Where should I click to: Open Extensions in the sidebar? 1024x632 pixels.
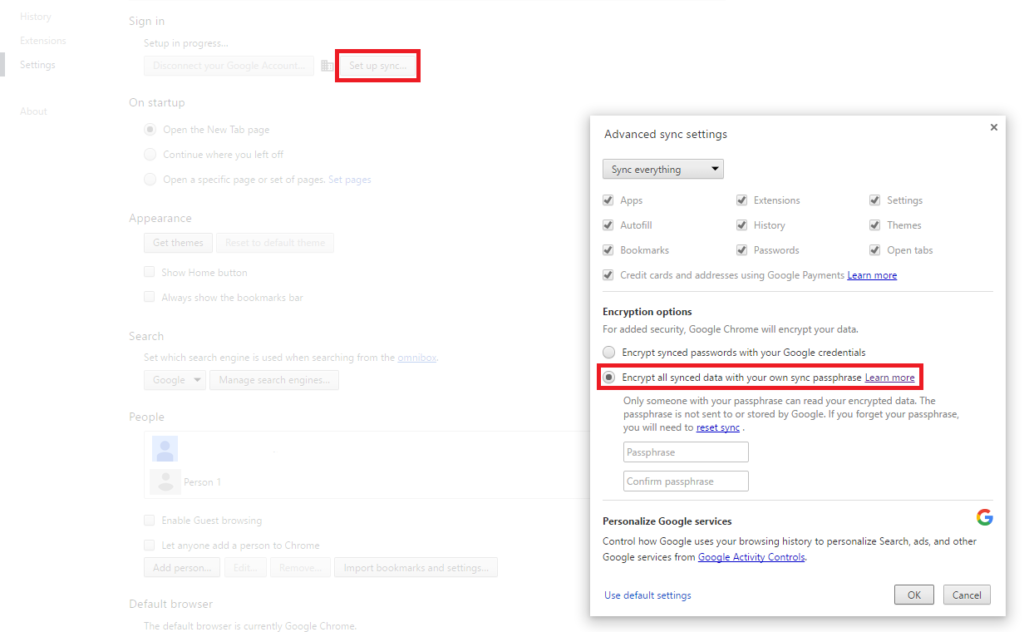(42, 40)
